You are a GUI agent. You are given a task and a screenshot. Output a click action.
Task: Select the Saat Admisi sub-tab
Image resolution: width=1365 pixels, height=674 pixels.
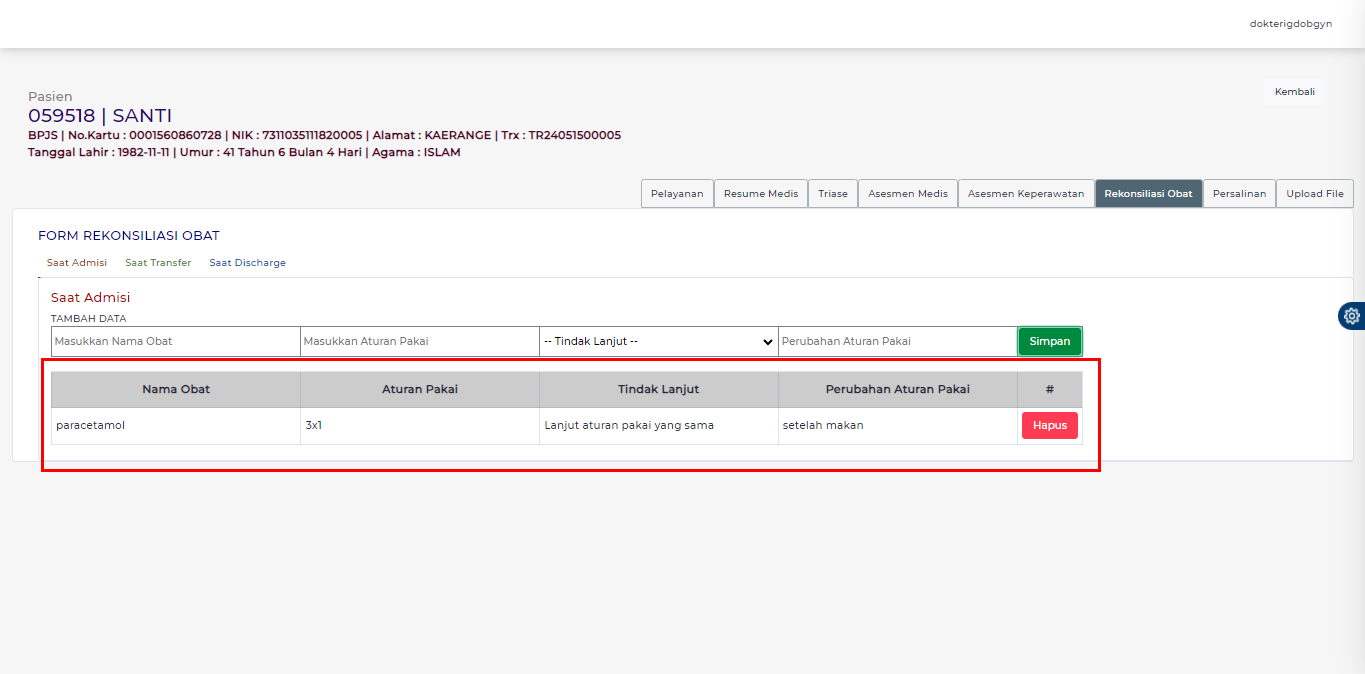coord(77,263)
